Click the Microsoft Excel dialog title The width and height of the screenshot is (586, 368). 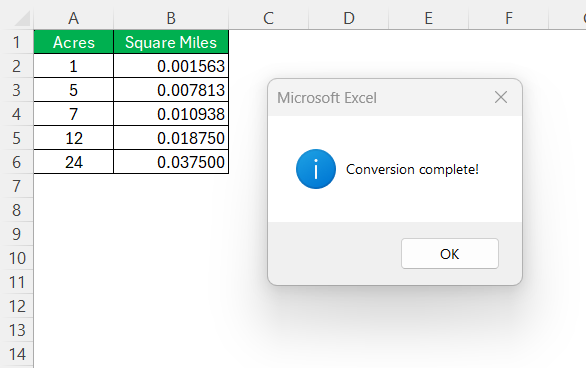327,98
